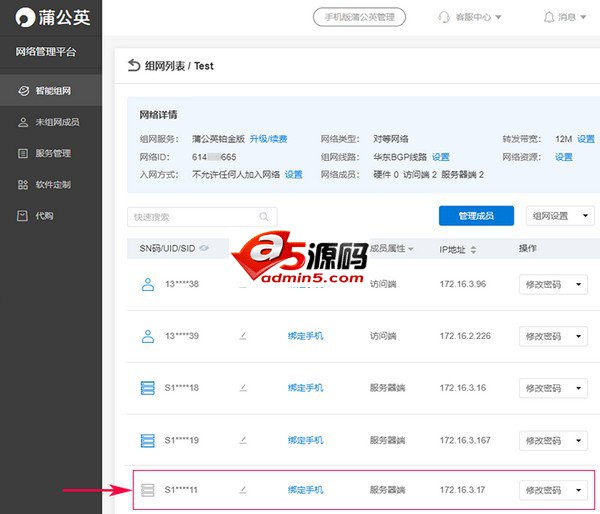600x514 pixels.
Task: Open dropdown arrow beside 修改密码 for 172.16.2.226
Action: pyautogui.click(x=579, y=336)
